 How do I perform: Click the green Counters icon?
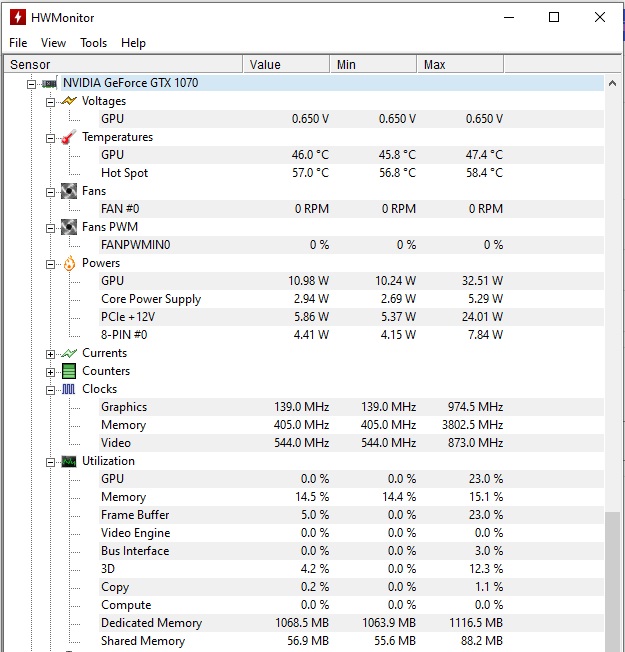click(69, 371)
